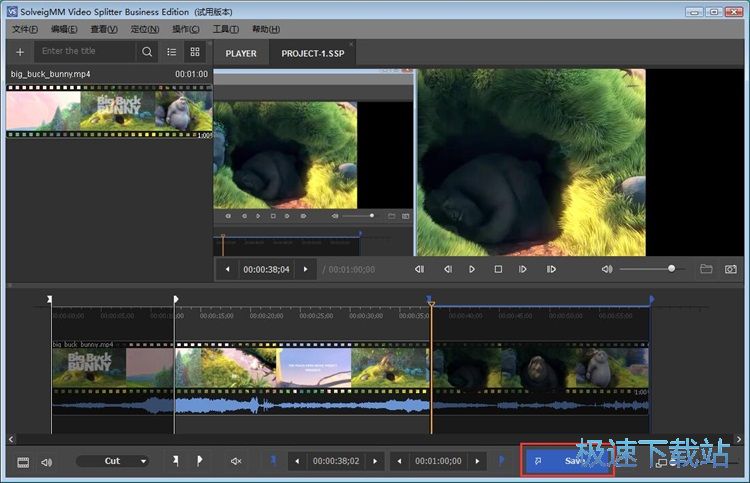Switch to the PROJECT-1.SSP tab
Image resolution: width=750 pixels, height=483 pixels.
tap(313, 54)
